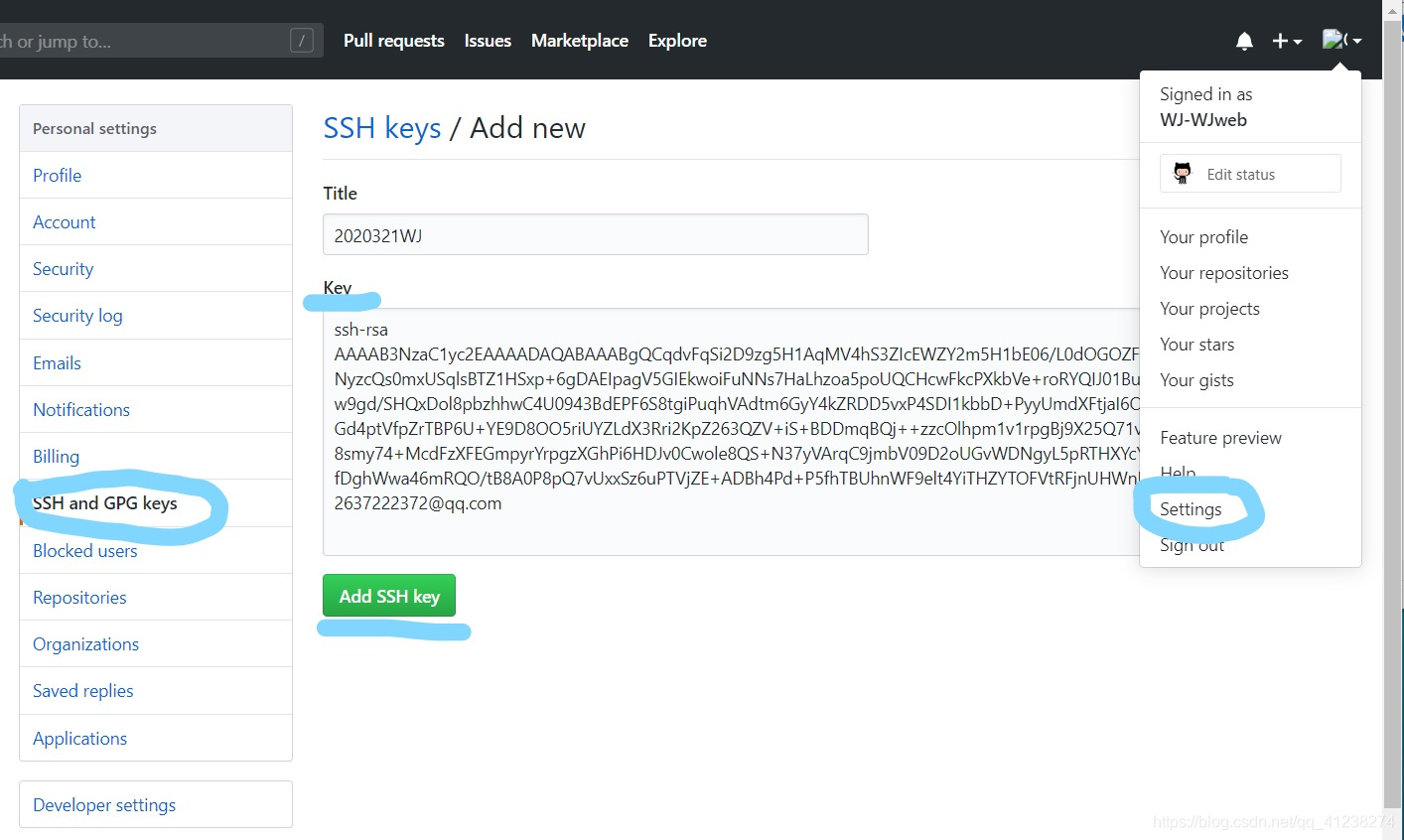Open Your repositories from dropdown

(x=1223, y=273)
